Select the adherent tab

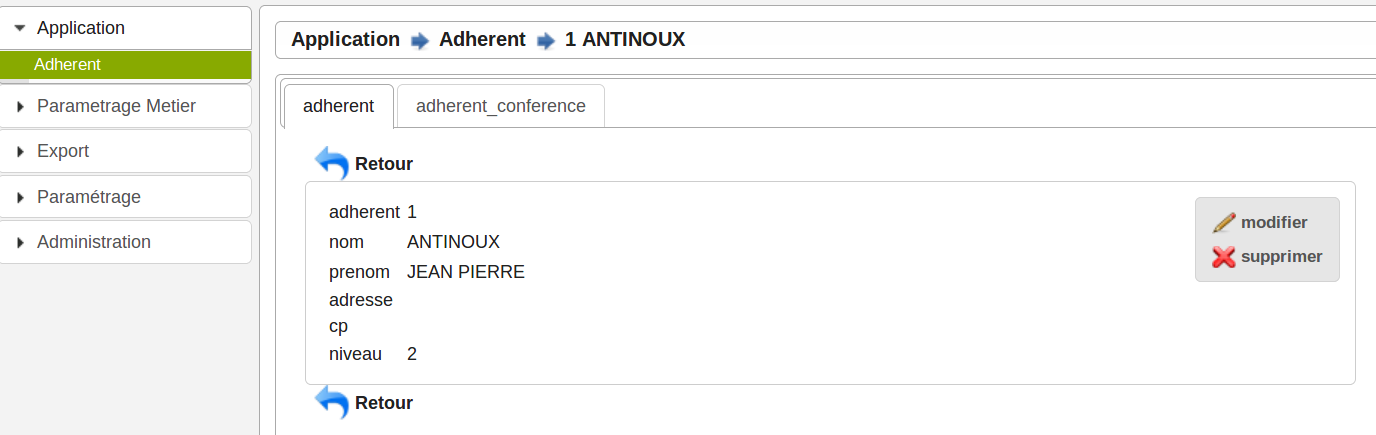[339, 106]
